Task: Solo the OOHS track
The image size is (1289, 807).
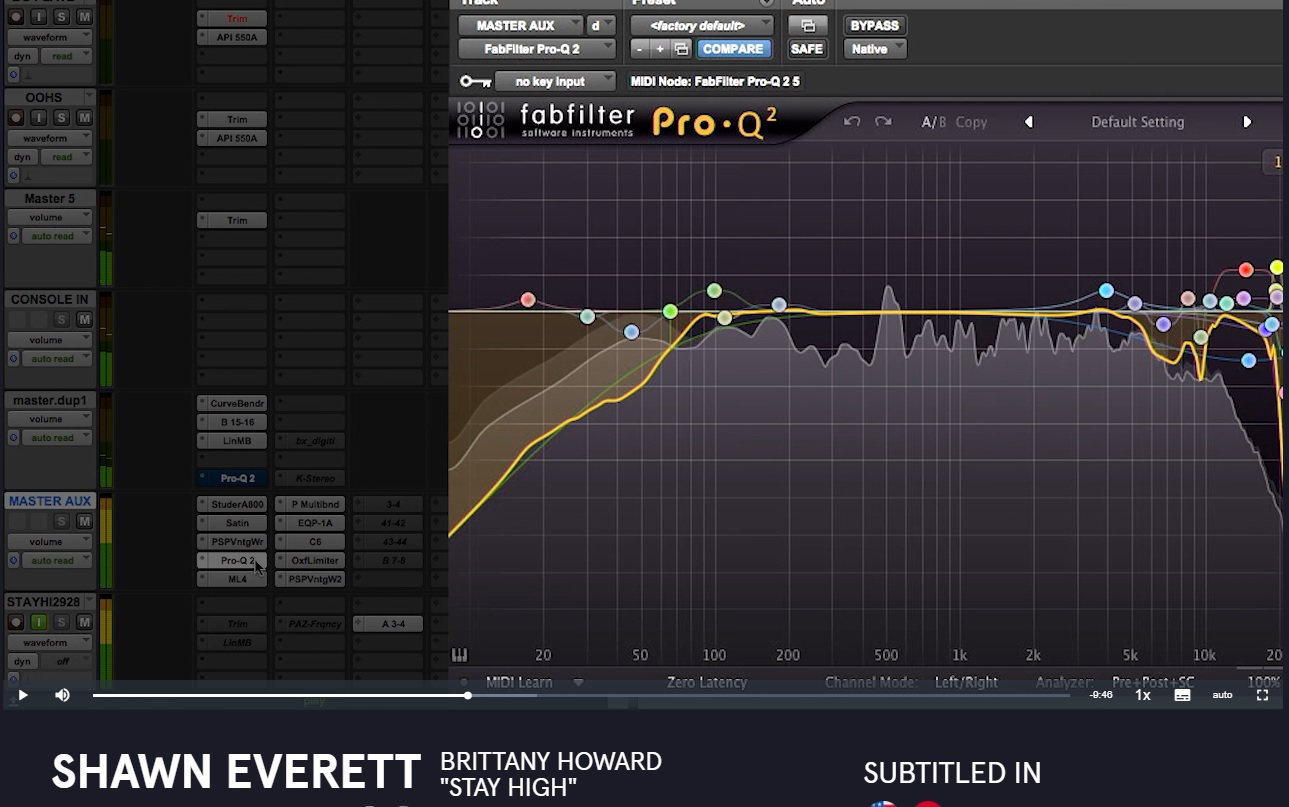Action: (x=61, y=118)
